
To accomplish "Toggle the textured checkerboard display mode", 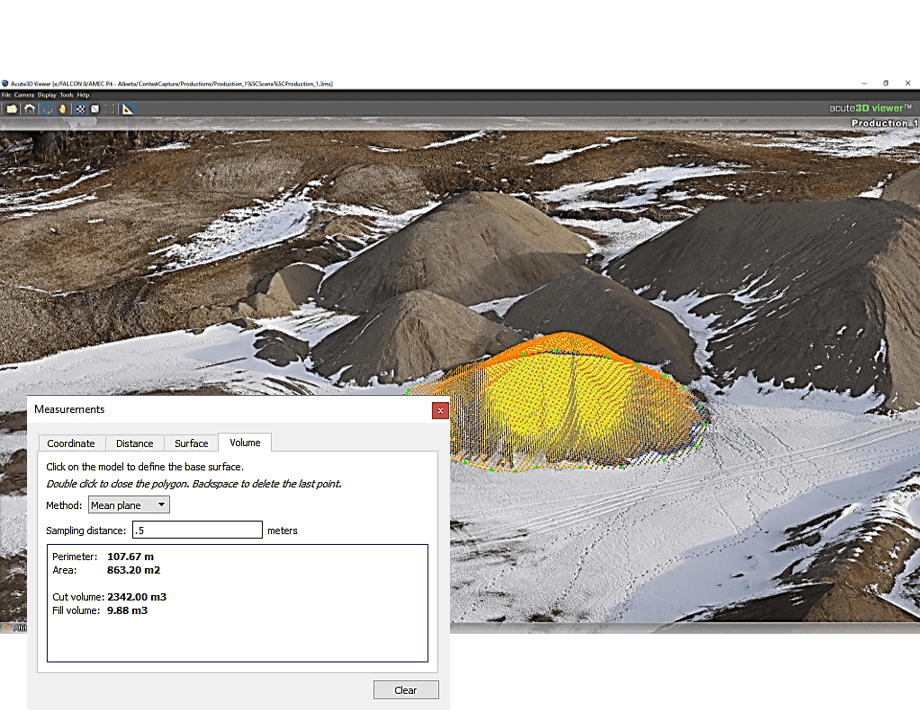I will 80,108.
